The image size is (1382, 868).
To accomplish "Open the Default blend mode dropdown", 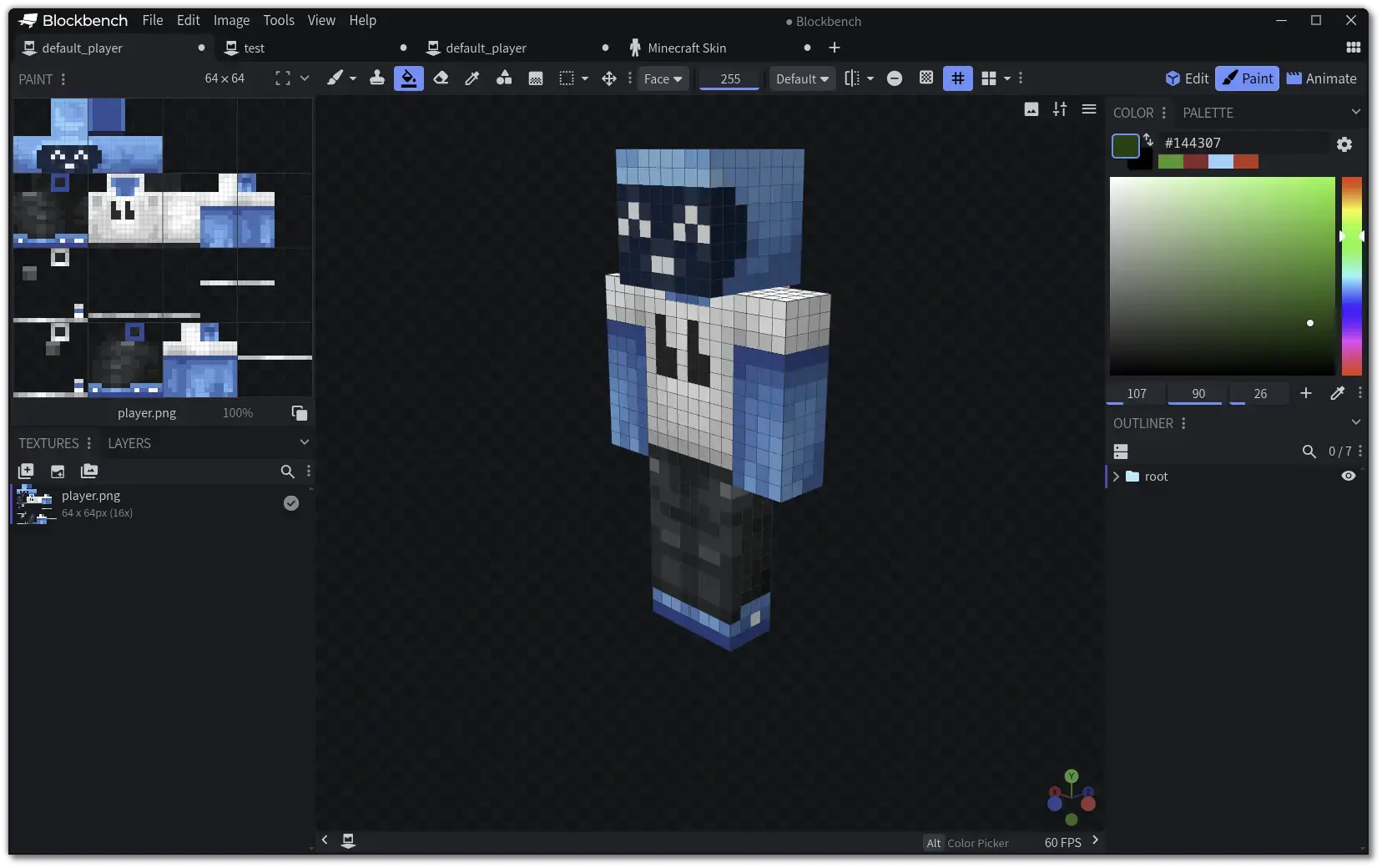I will pyautogui.click(x=801, y=78).
